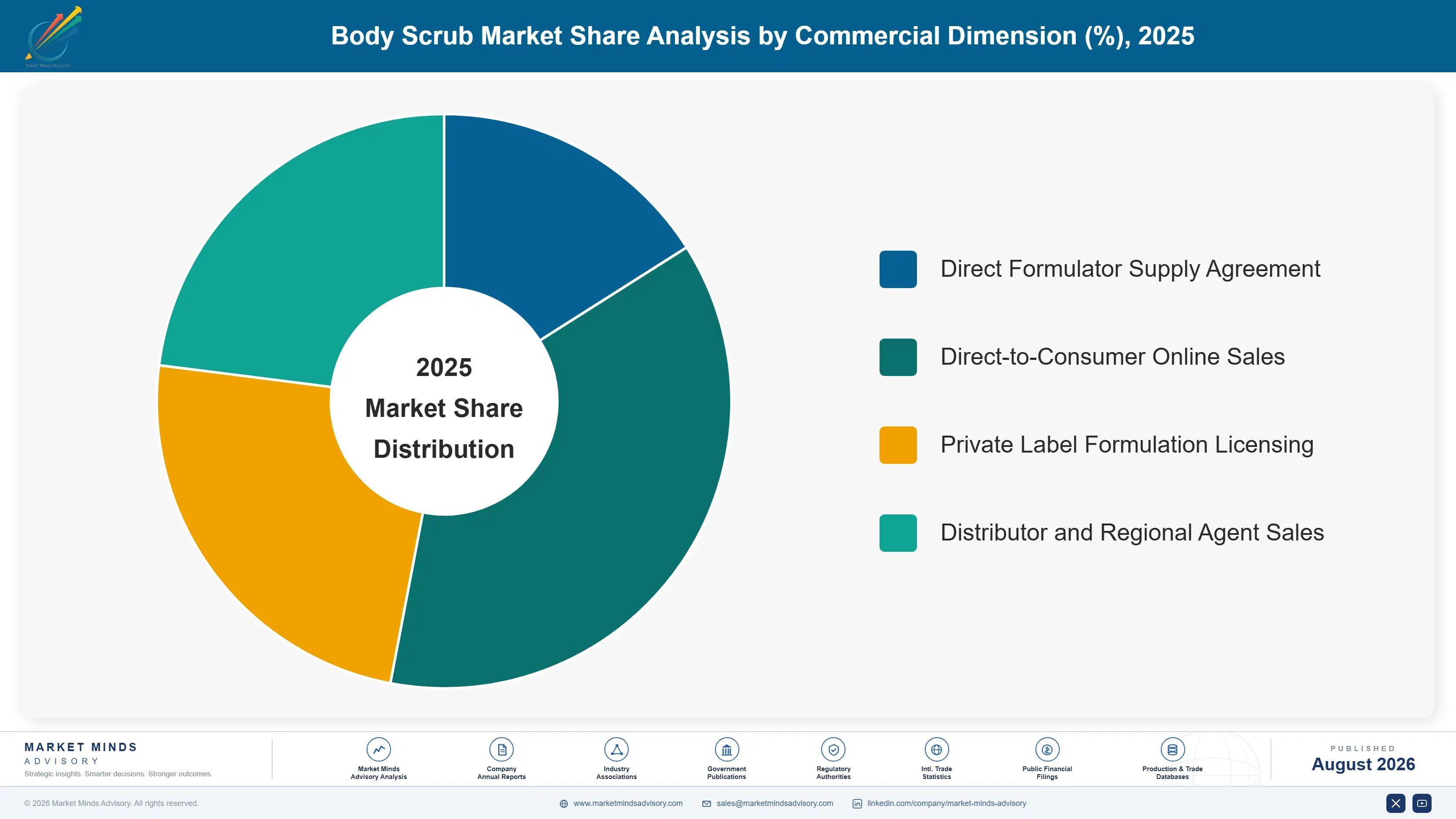Click the blue Direct Formulator Supply Agreement swatch
Image resolution: width=1456 pixels, height=819 pixels.
click(897, 269)
